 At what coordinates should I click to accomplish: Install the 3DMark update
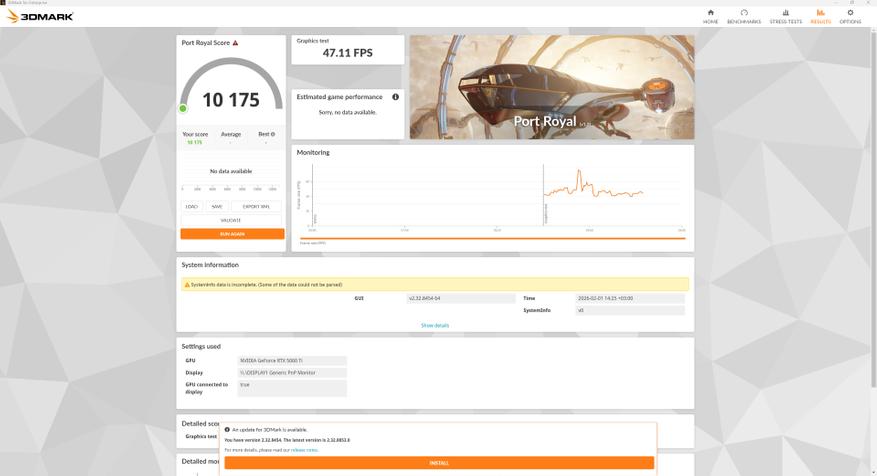439,463
